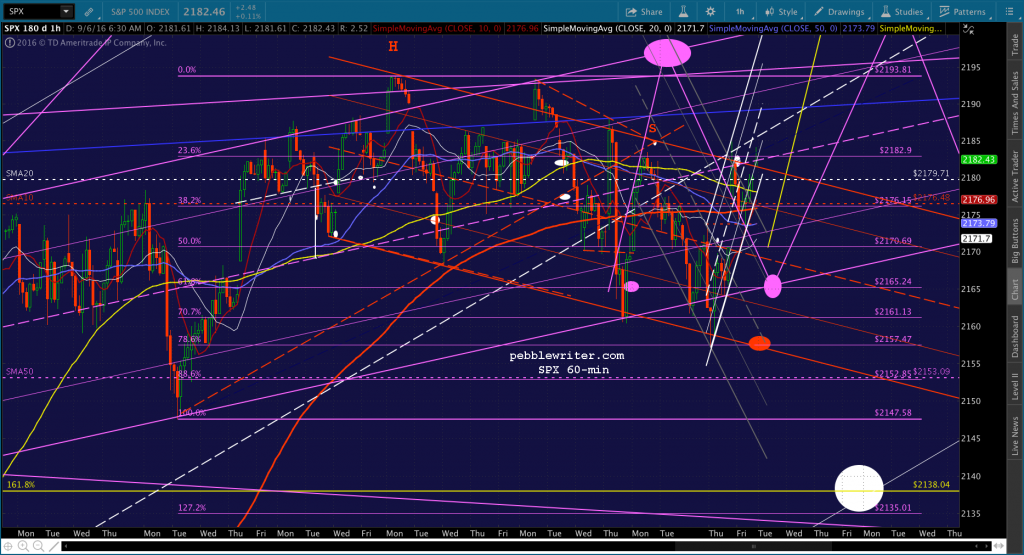
Task: Click the 161.8% Fibonacci label
Action: click(x=20, y=484)
